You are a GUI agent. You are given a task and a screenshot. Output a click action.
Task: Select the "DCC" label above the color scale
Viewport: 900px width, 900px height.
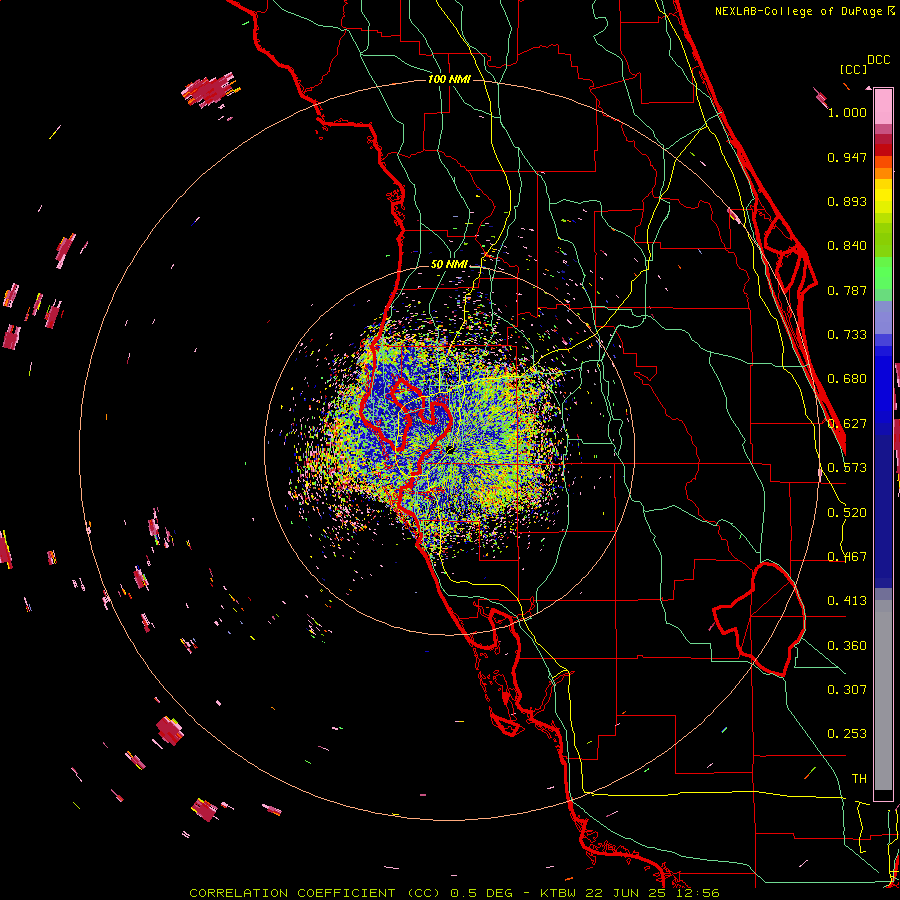coord(878,60)
